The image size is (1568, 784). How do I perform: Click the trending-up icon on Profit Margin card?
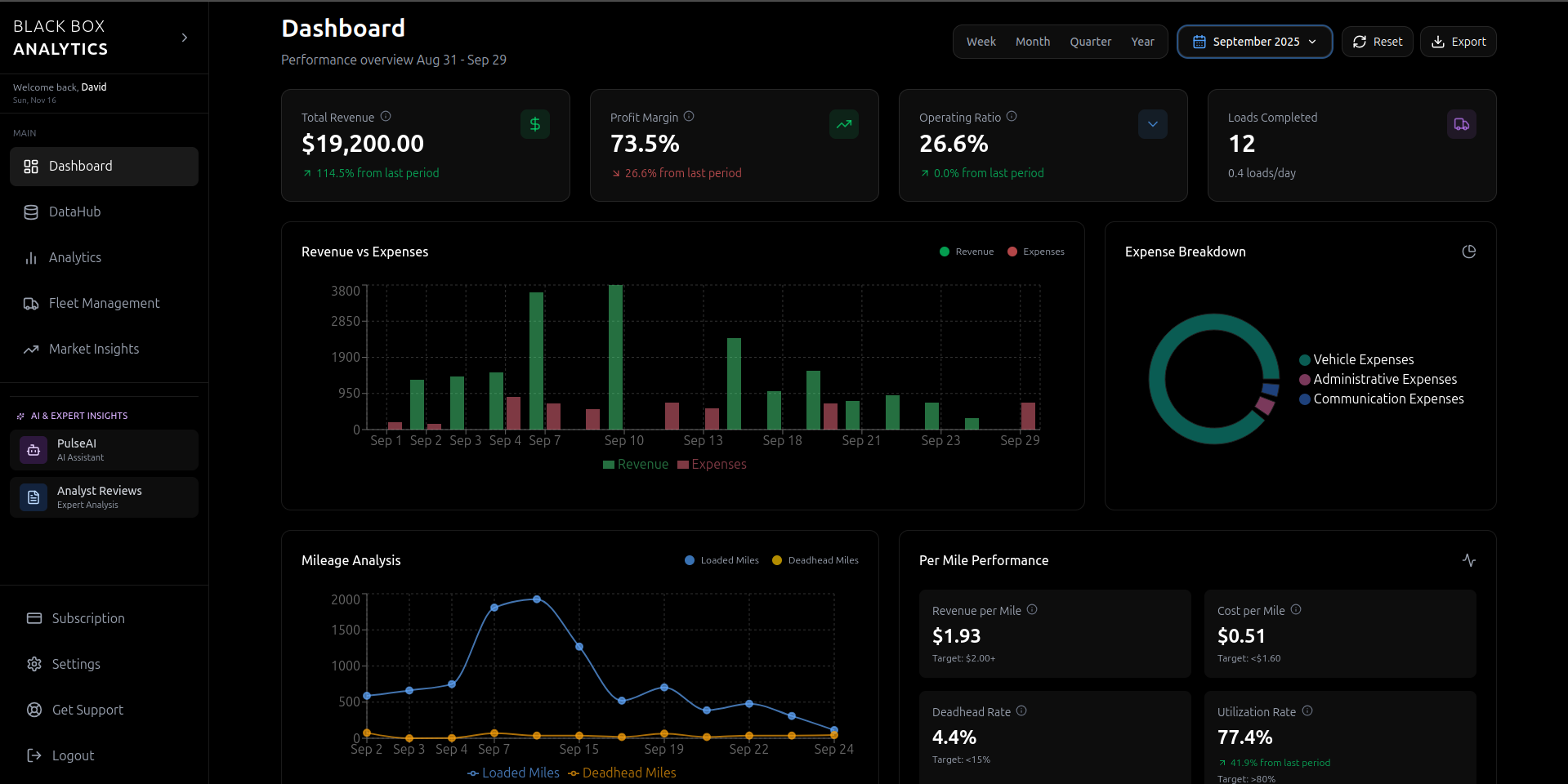pyautogui.click(x=844, y=124)
